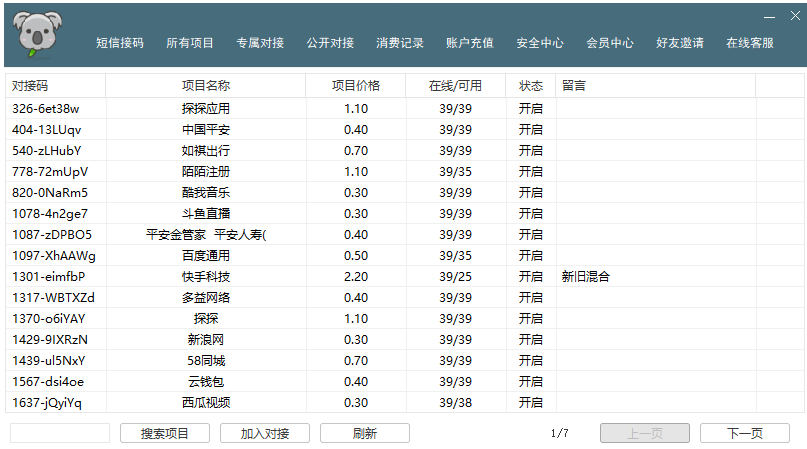Click the 2.20 price cell
The width and height of the screenshot is (807, 449).
(x=356, y=277)
